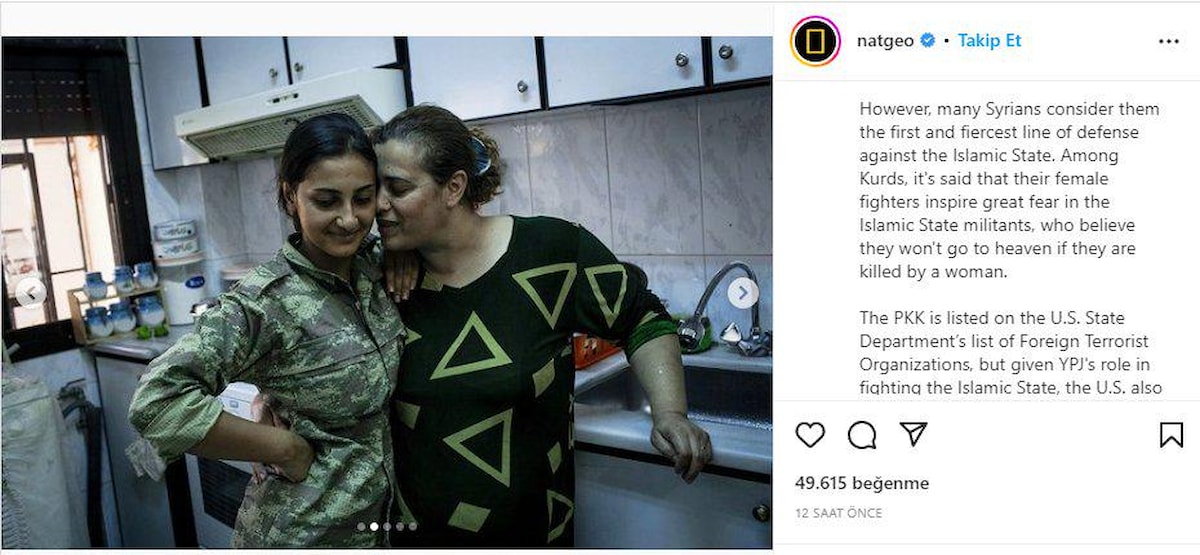Screen dimensions: 1200x555
Task: View the 49.615 beğenme likes list
Action: pos(862,483)
